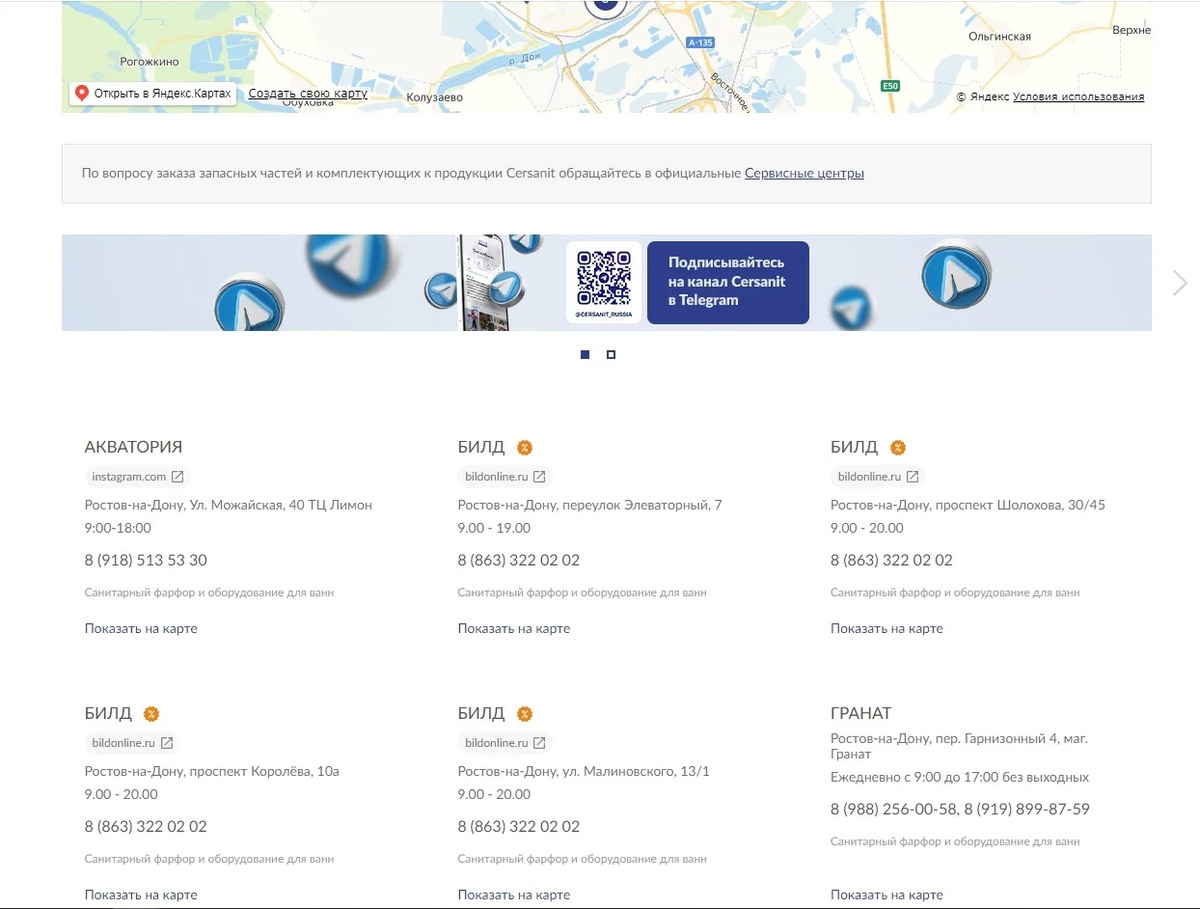1200x909 pixels.
Task: Select the first carousel slide indicator
Action: [585, 355]
